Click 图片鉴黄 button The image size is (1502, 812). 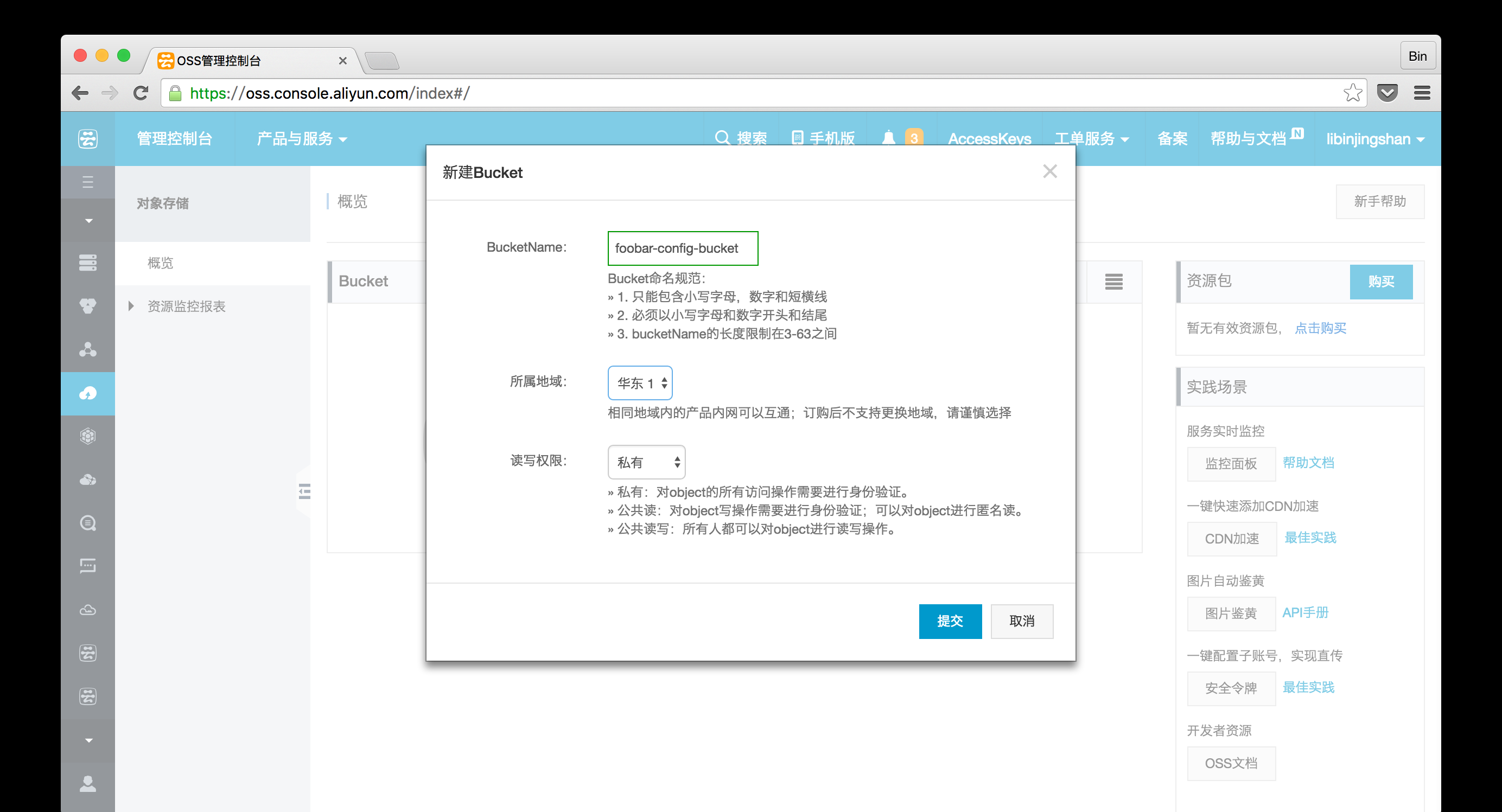click(x=1231, y=614)
